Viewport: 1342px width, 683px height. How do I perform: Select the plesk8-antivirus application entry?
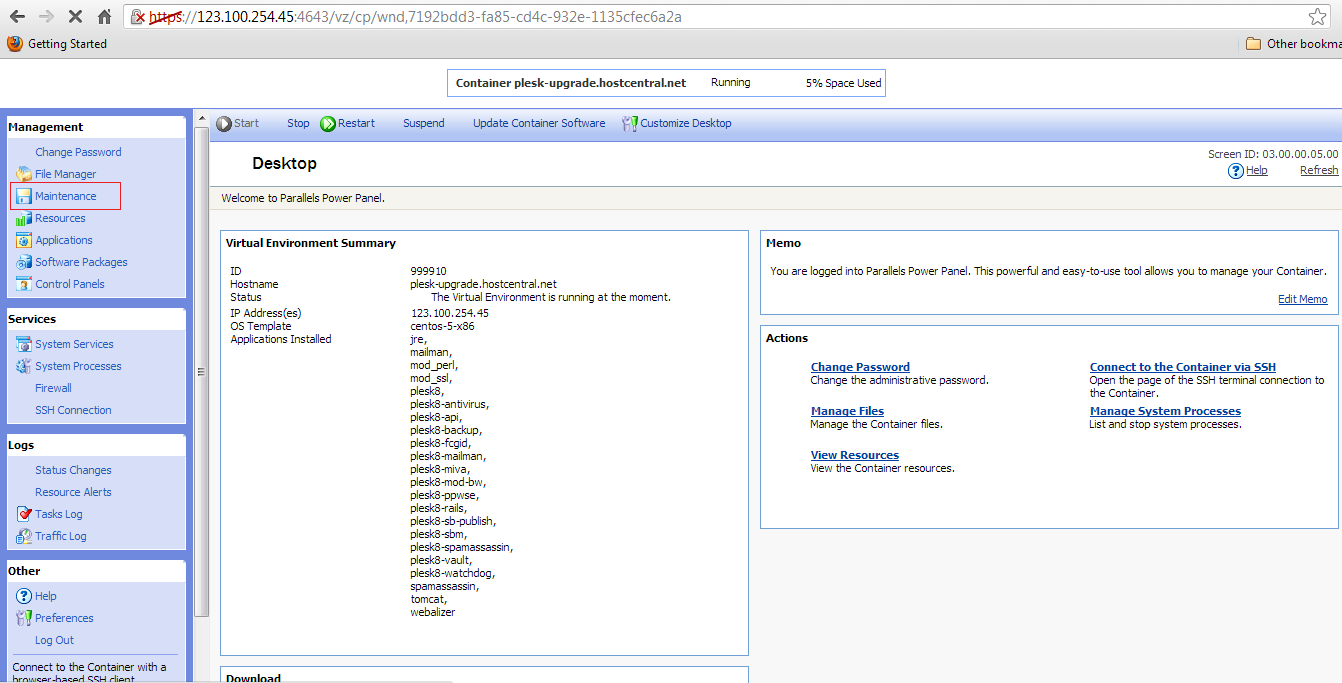449,404
